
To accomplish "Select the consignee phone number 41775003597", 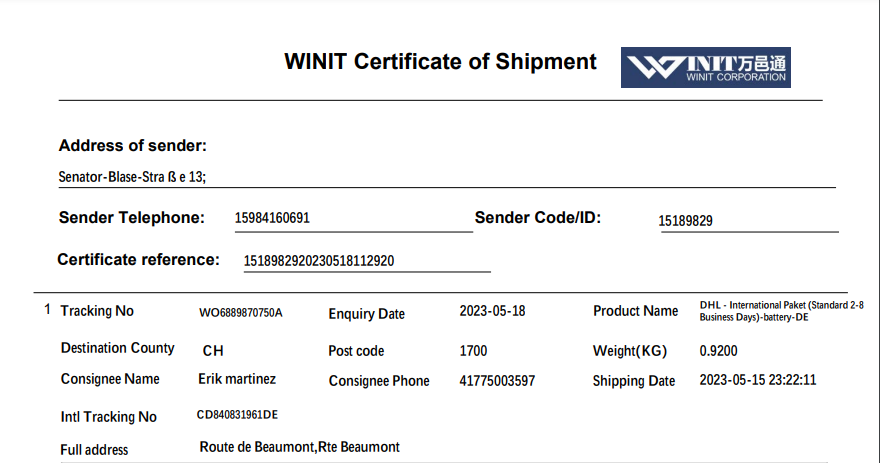I will [497, 381].
